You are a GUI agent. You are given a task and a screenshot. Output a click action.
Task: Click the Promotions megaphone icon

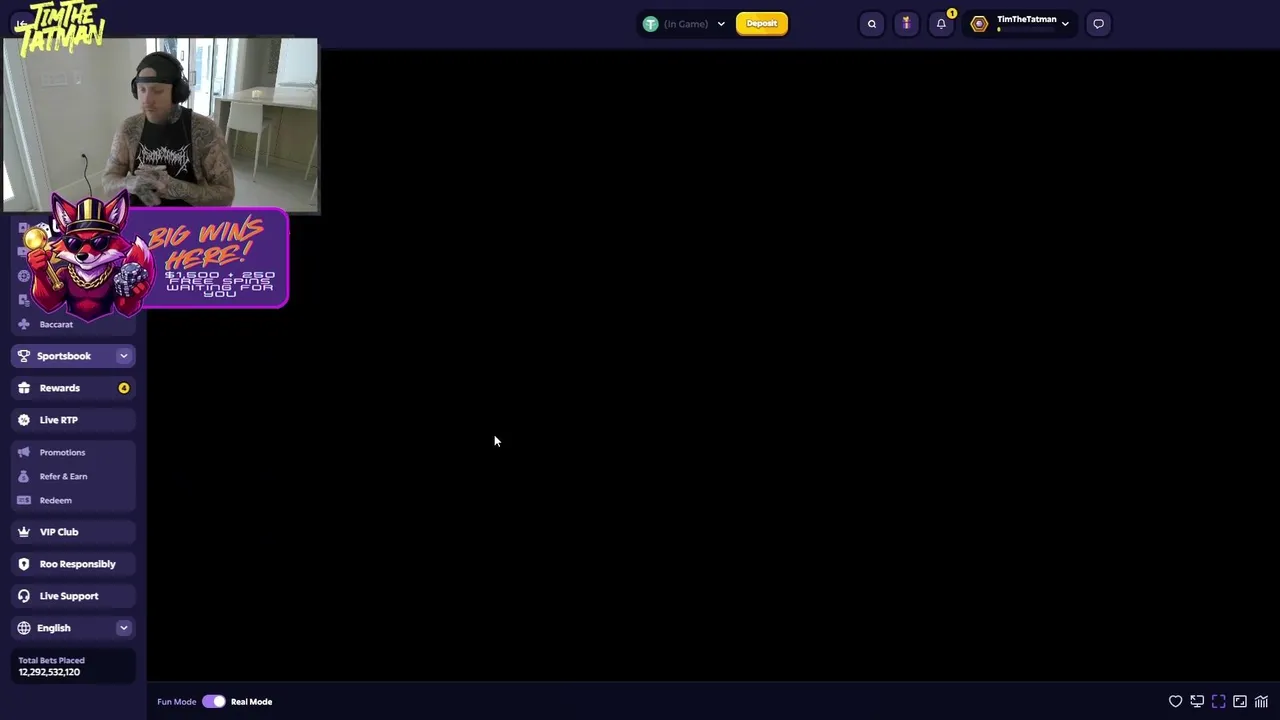coord(24,452)
